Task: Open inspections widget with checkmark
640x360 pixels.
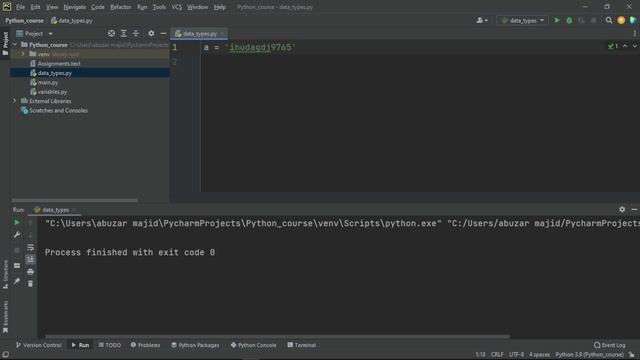Action: click(x=612, y=46)
